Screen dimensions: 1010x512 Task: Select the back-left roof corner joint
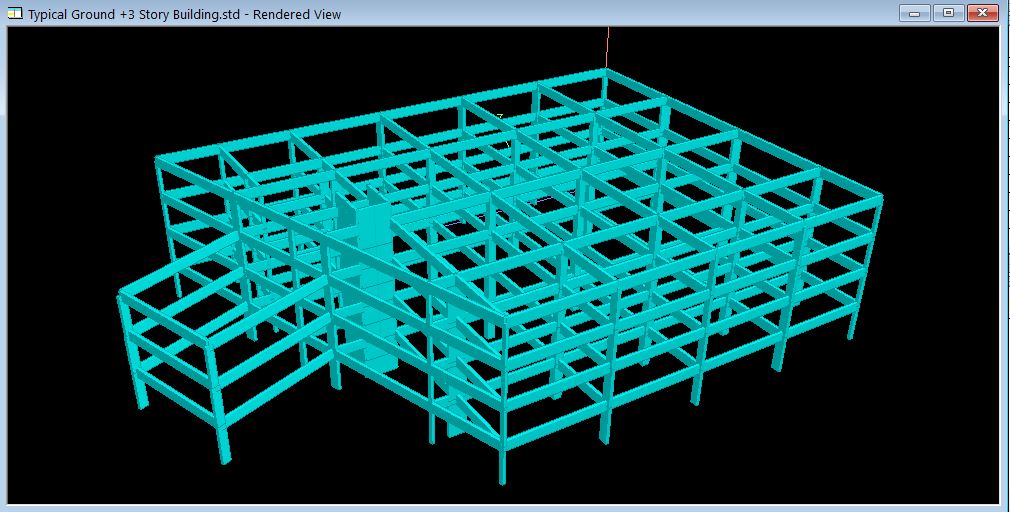159,161
